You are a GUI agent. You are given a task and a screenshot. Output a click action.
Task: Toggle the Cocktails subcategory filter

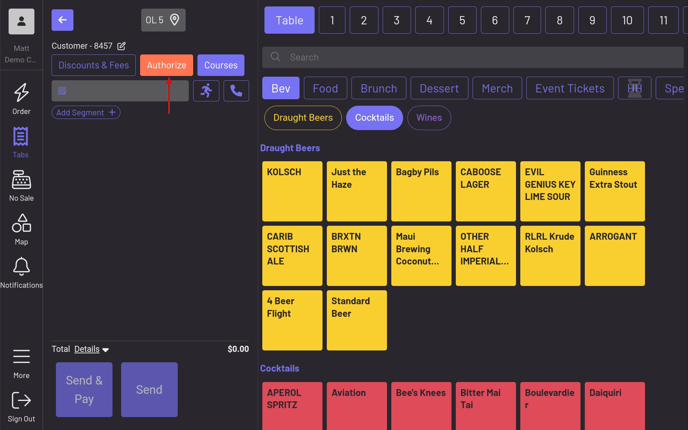374,118
